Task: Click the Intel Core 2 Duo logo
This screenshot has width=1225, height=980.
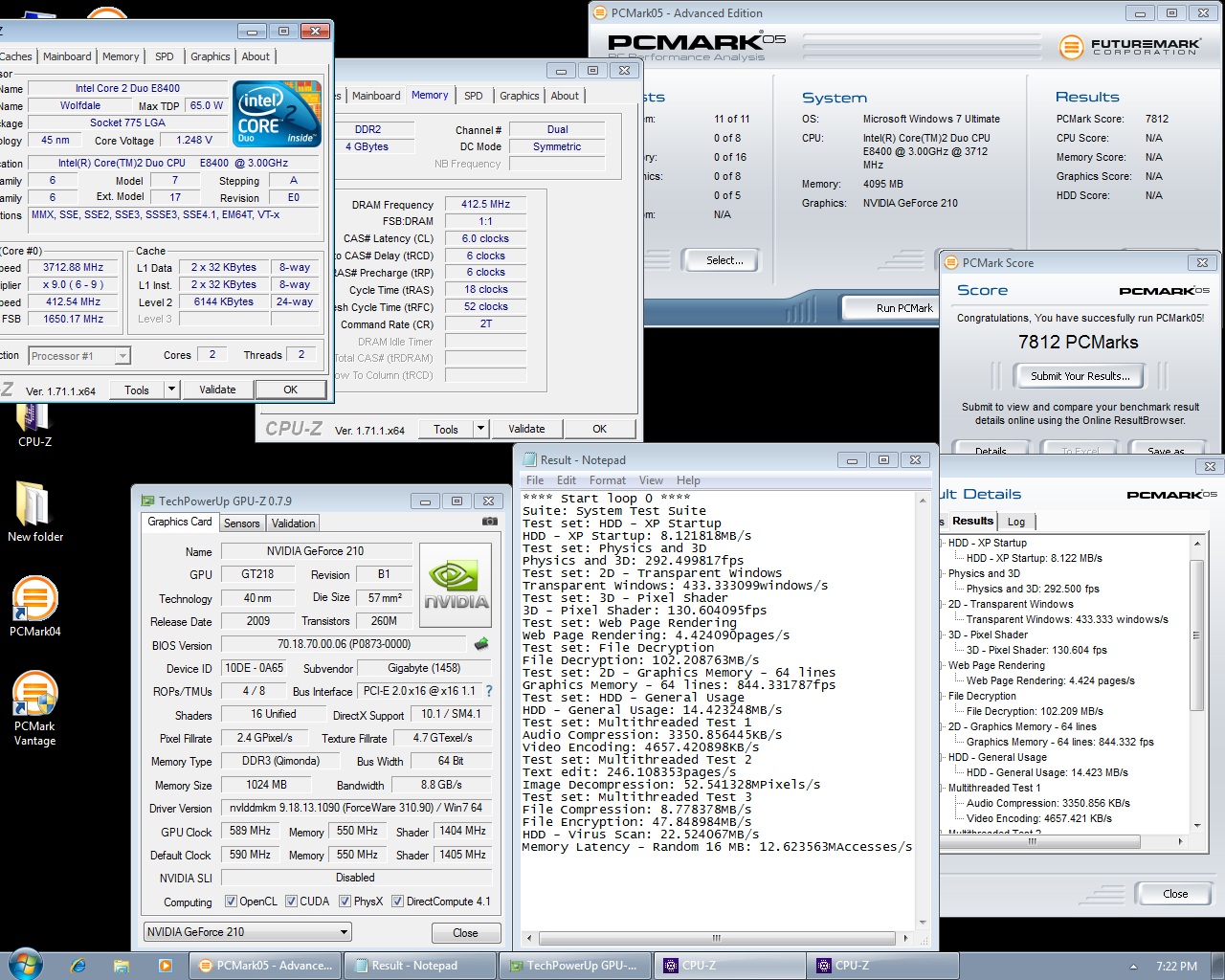Action: click(x=278, y=114)
